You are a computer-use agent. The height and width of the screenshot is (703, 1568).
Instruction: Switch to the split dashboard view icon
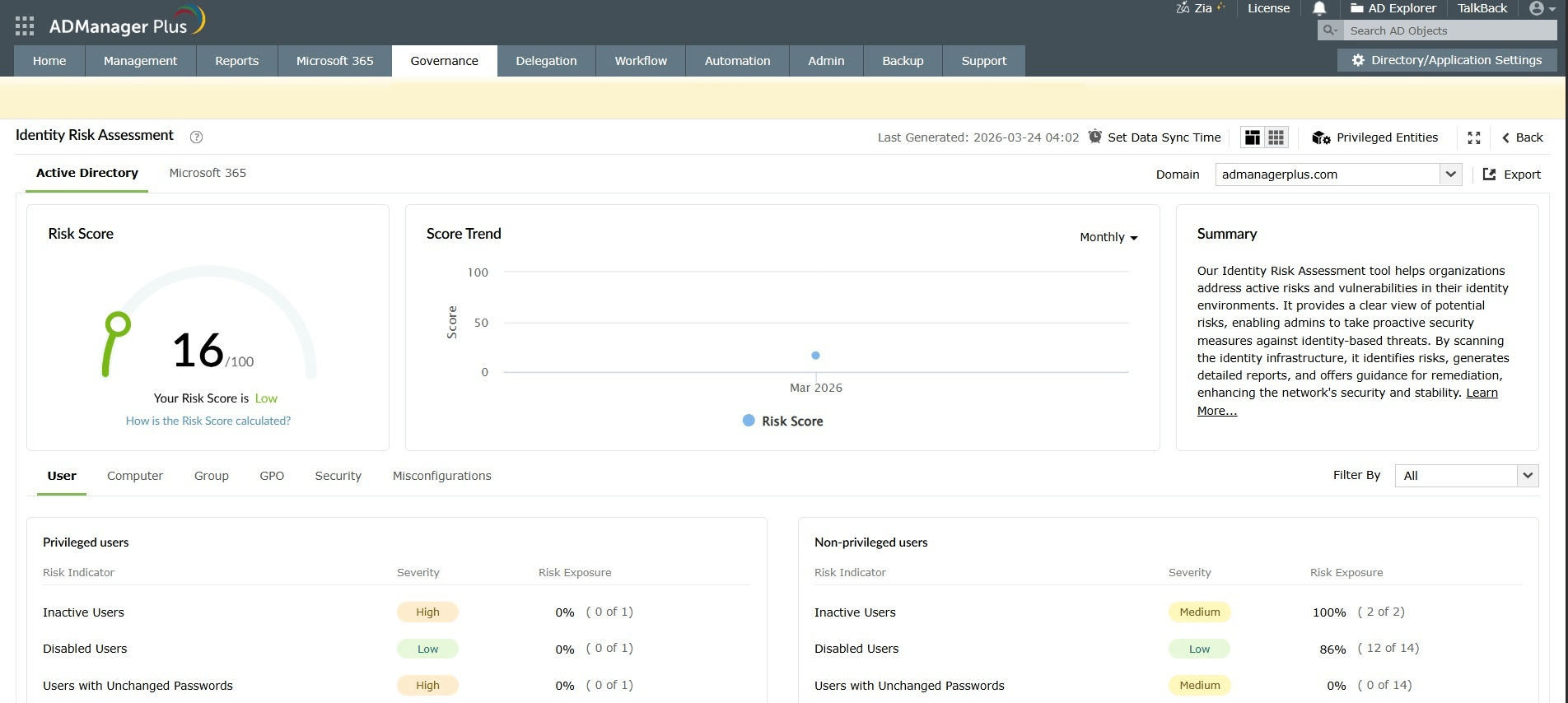click(1252, 137)
